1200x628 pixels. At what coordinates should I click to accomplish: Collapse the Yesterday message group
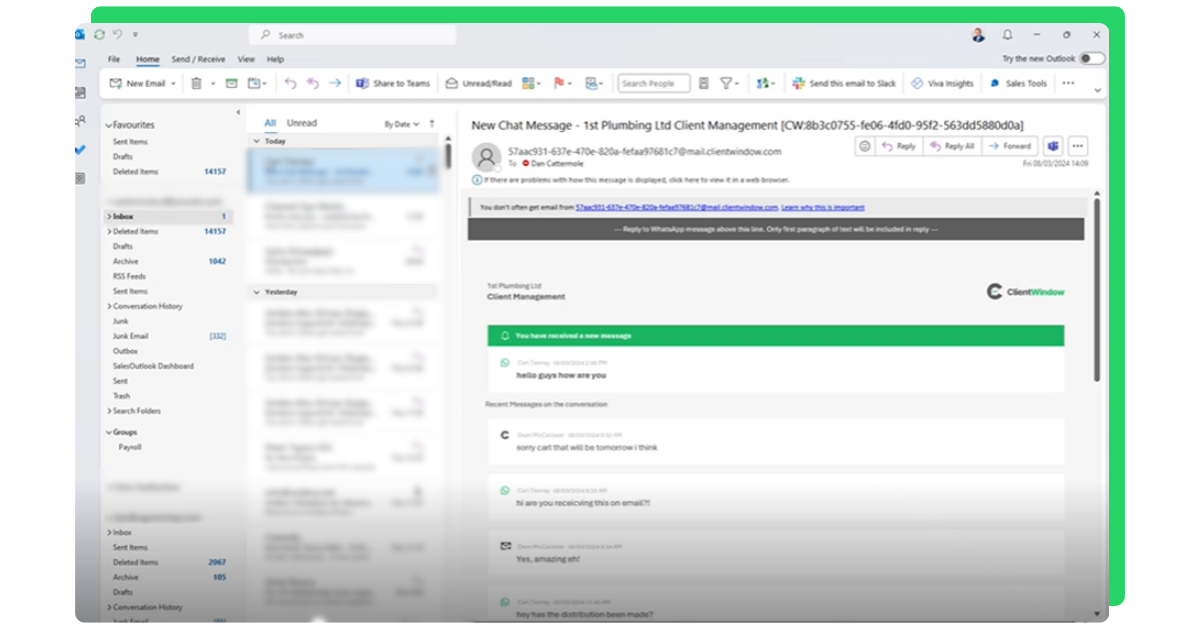(256, 292)
